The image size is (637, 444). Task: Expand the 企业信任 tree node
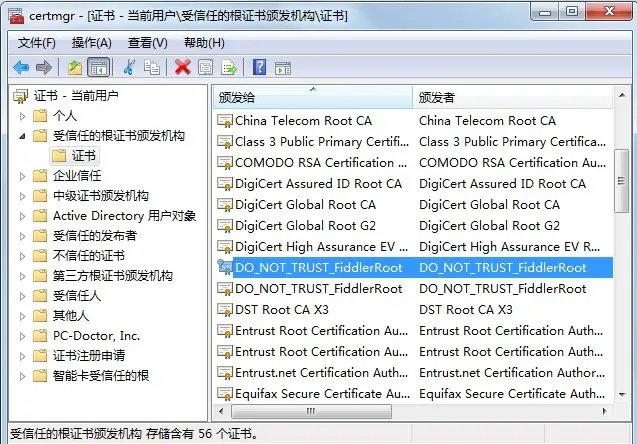point(22,176)
